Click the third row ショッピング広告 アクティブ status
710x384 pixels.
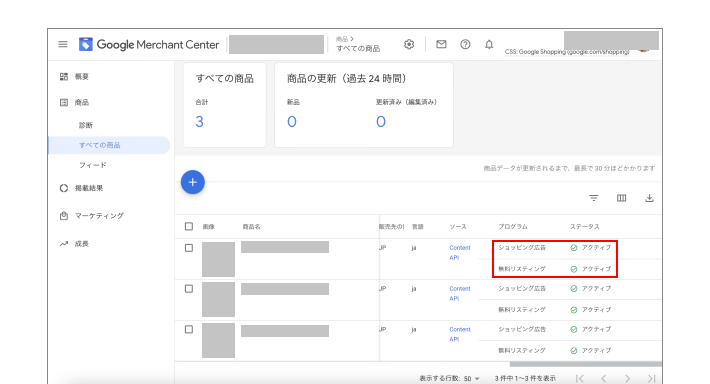click(x=590, y=329)
